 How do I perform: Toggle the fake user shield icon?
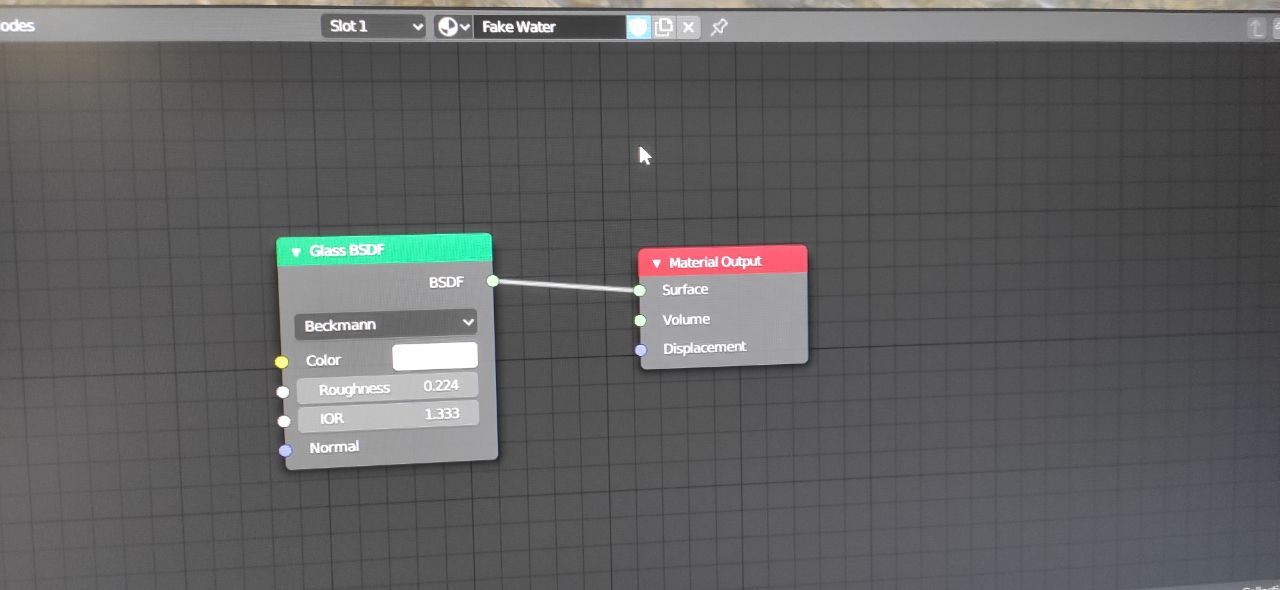click(x=638, y=27)
